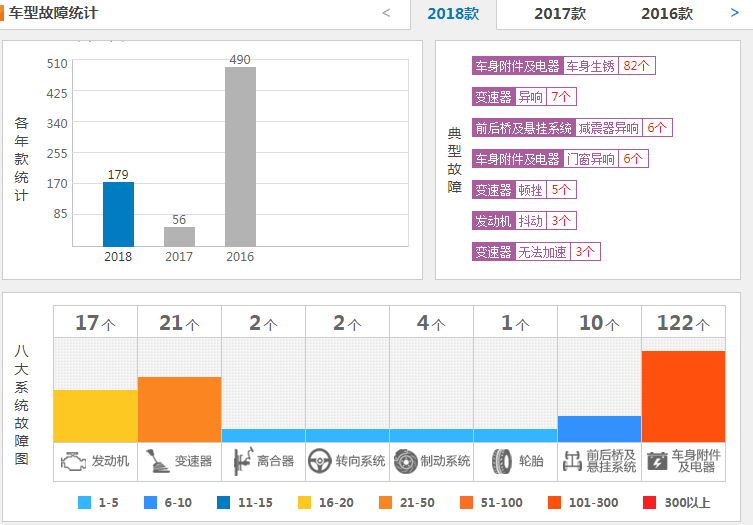Screen dimensions: 753x525
Task: Click the orange 变速器 fault bar
Action: tap(180, 409)
